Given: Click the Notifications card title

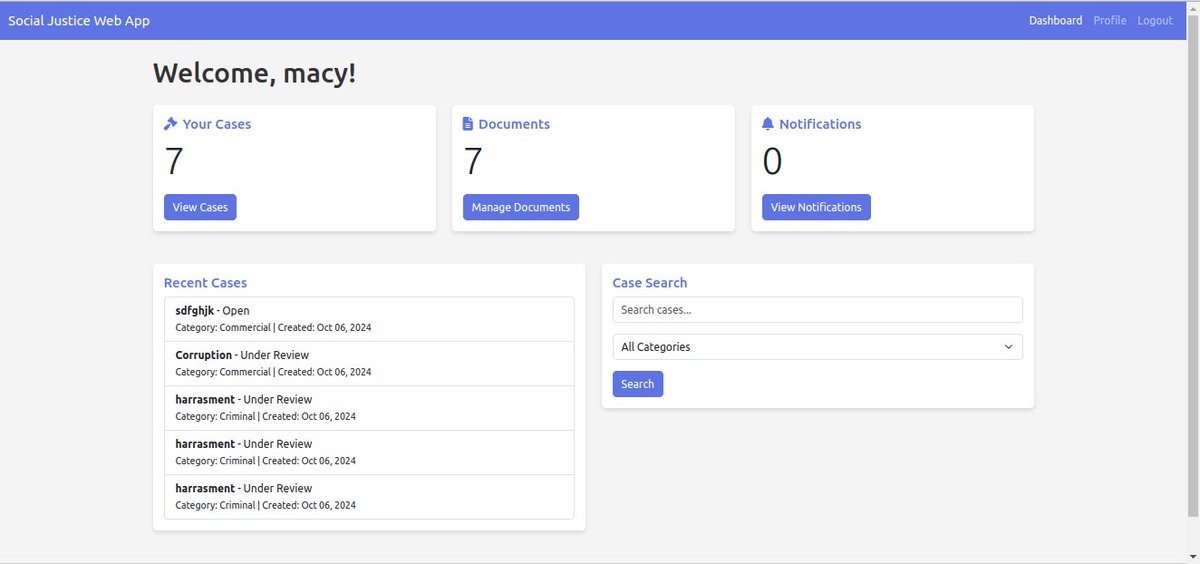Looking at the screenshot, I should point(820,124).
